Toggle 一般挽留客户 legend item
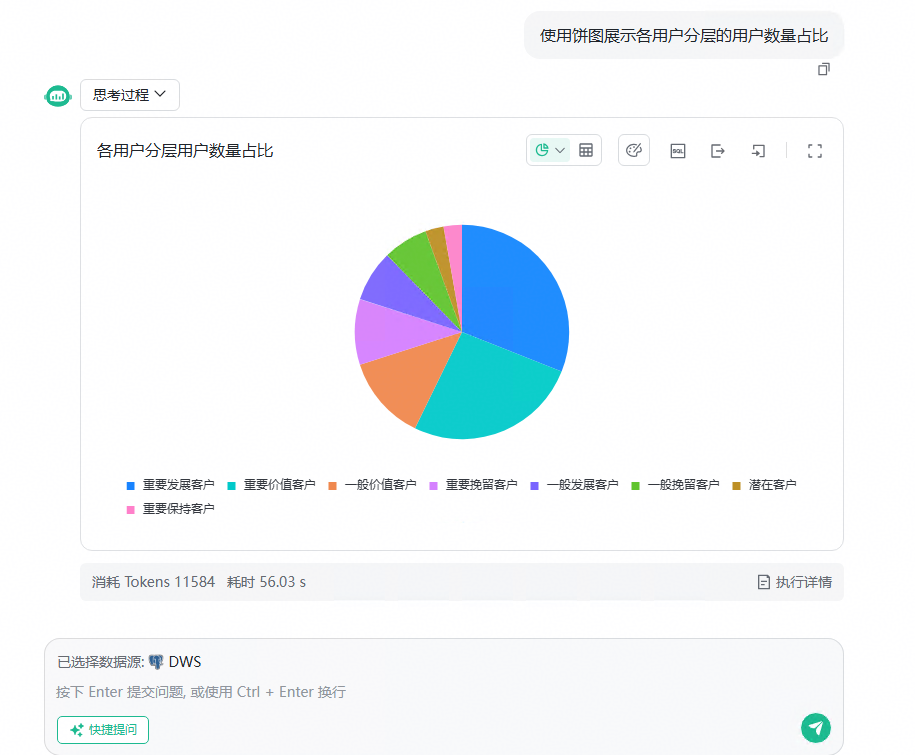 pyautogui.click(x=675, y=485)
